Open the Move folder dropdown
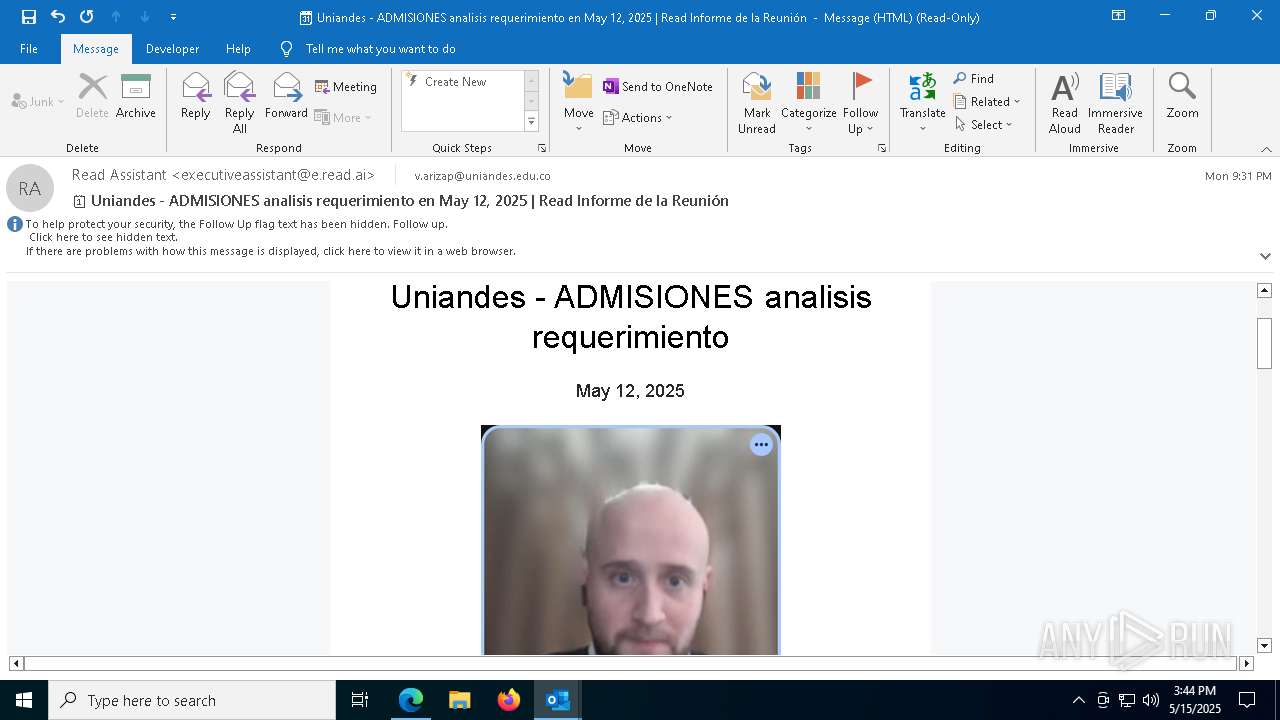Screen dimensions: 1280x720 tap(579, 102)
